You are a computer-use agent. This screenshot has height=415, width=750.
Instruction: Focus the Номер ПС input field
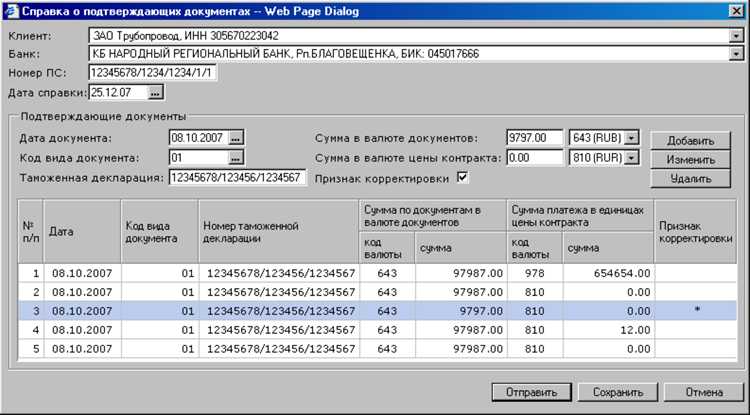tap(153, 73)
